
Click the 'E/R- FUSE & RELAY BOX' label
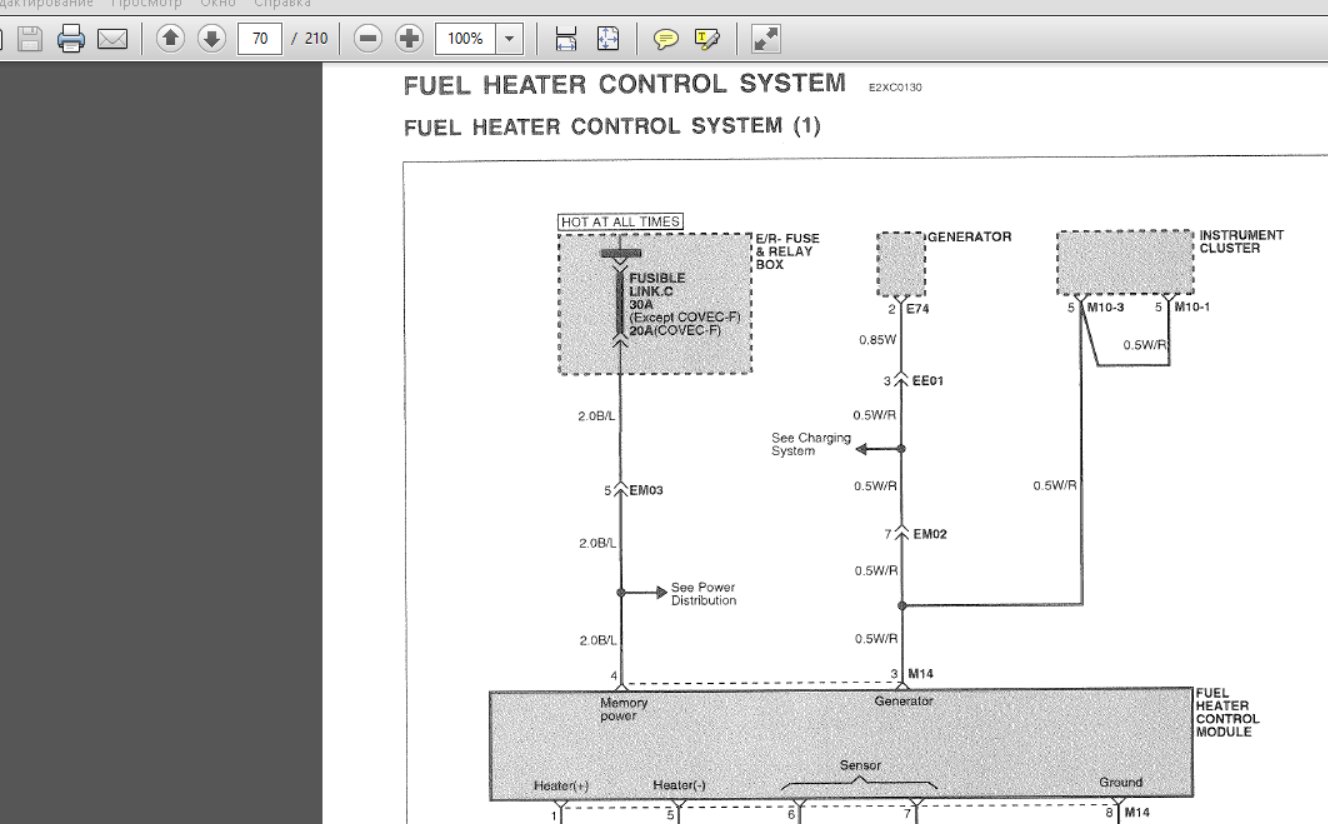(787, 251)
